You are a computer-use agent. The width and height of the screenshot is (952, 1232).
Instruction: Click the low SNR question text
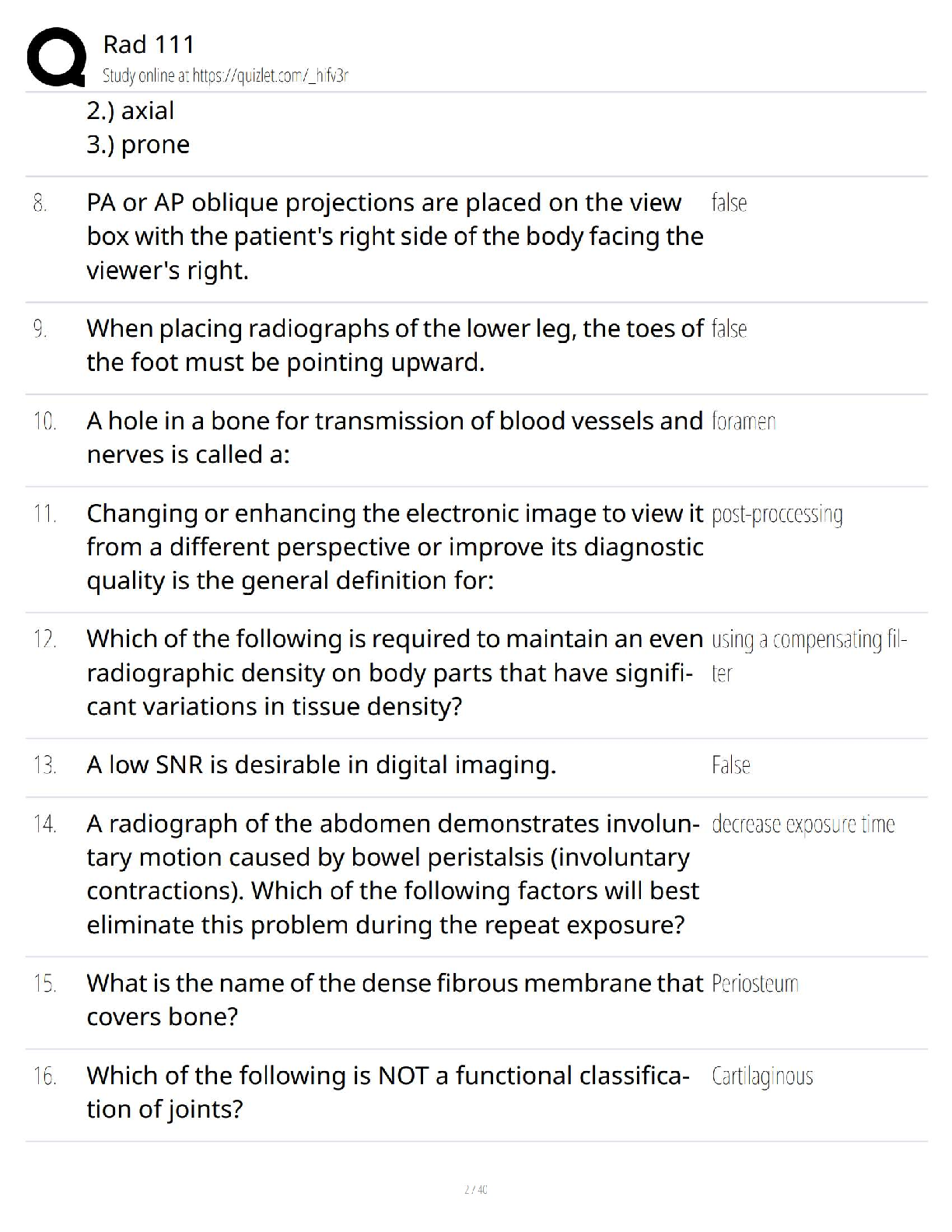coord(321,765)
